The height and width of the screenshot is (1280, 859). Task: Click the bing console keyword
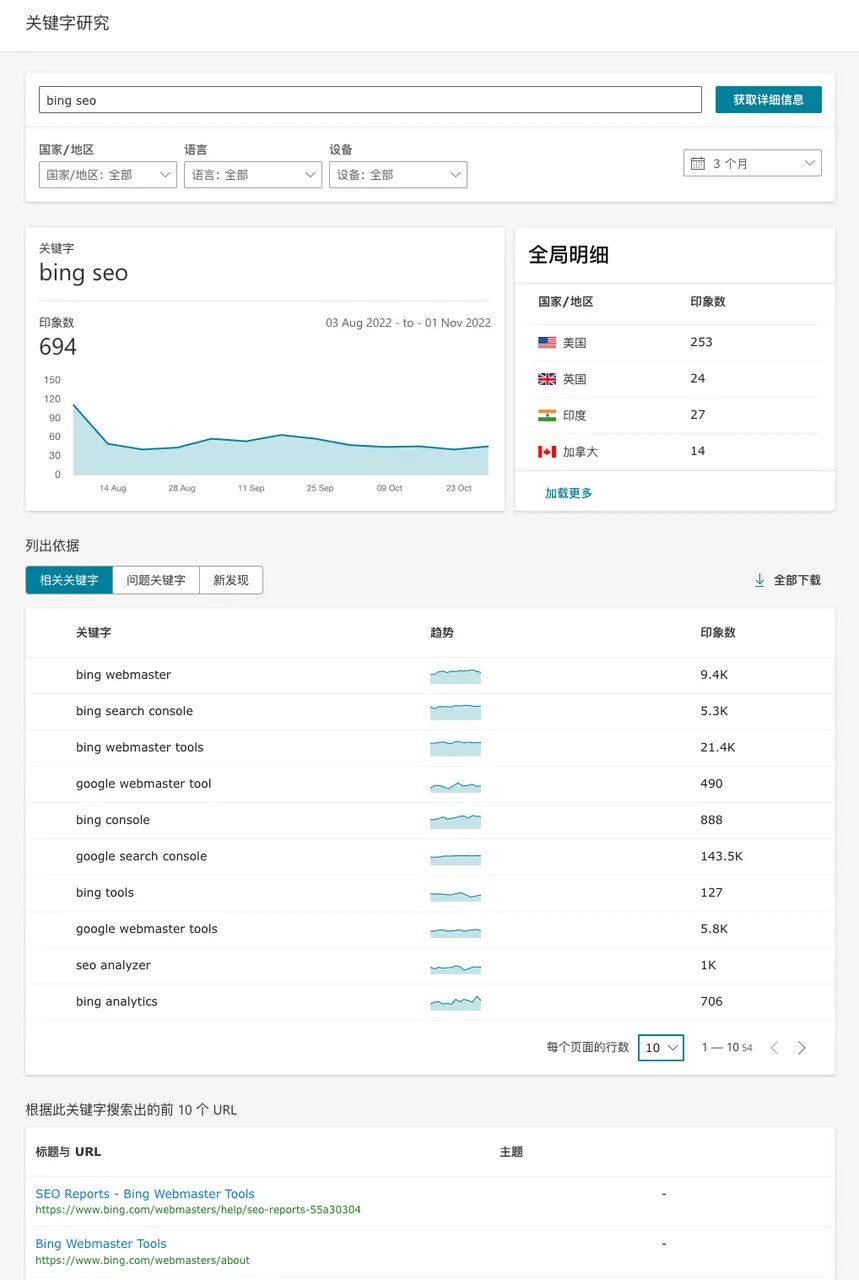pyautogui.click(x=113, y=820)
